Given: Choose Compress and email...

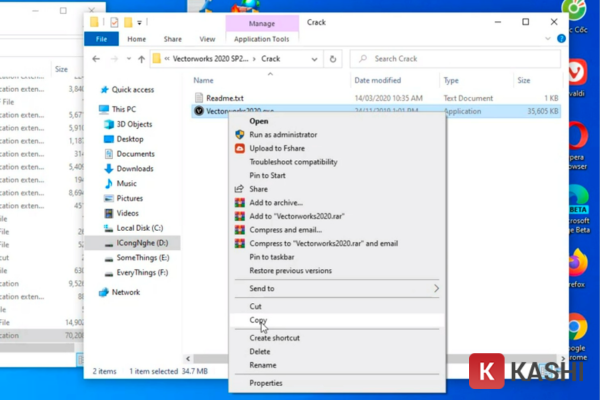Looking at the screenshot, I should [337, 230].
